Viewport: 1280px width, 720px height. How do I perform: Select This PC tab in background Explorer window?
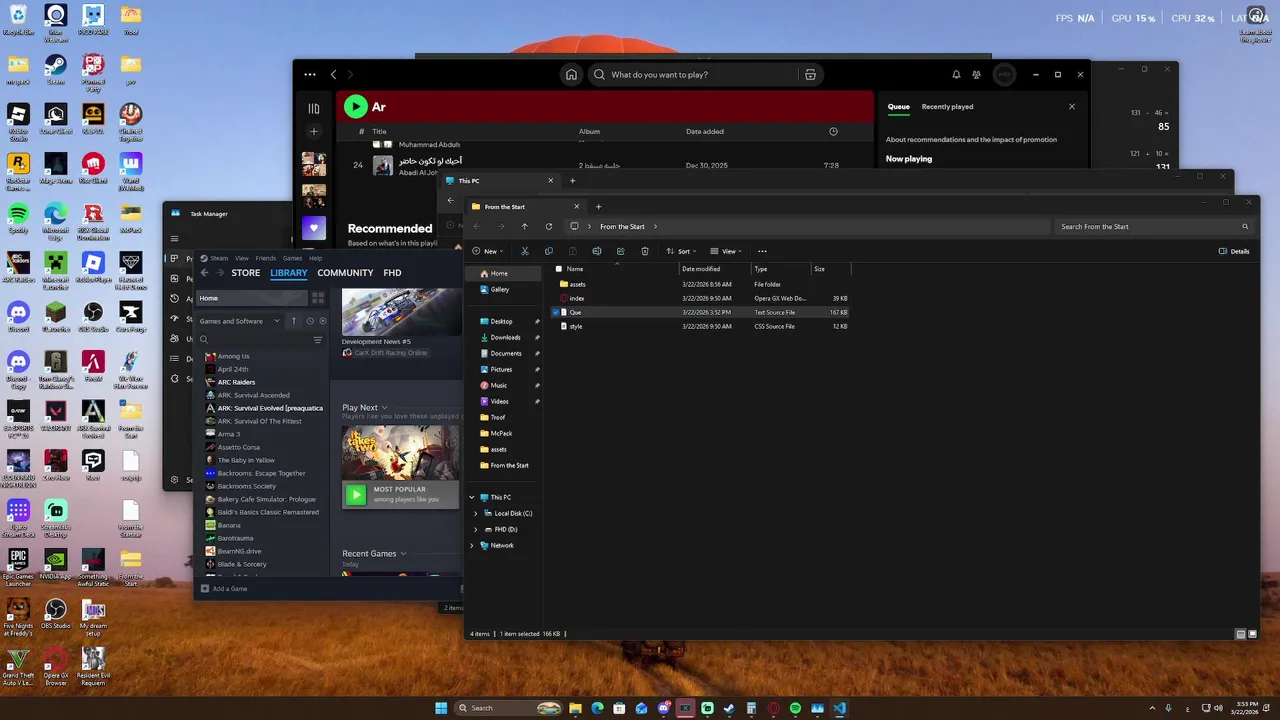pos(499,181)
